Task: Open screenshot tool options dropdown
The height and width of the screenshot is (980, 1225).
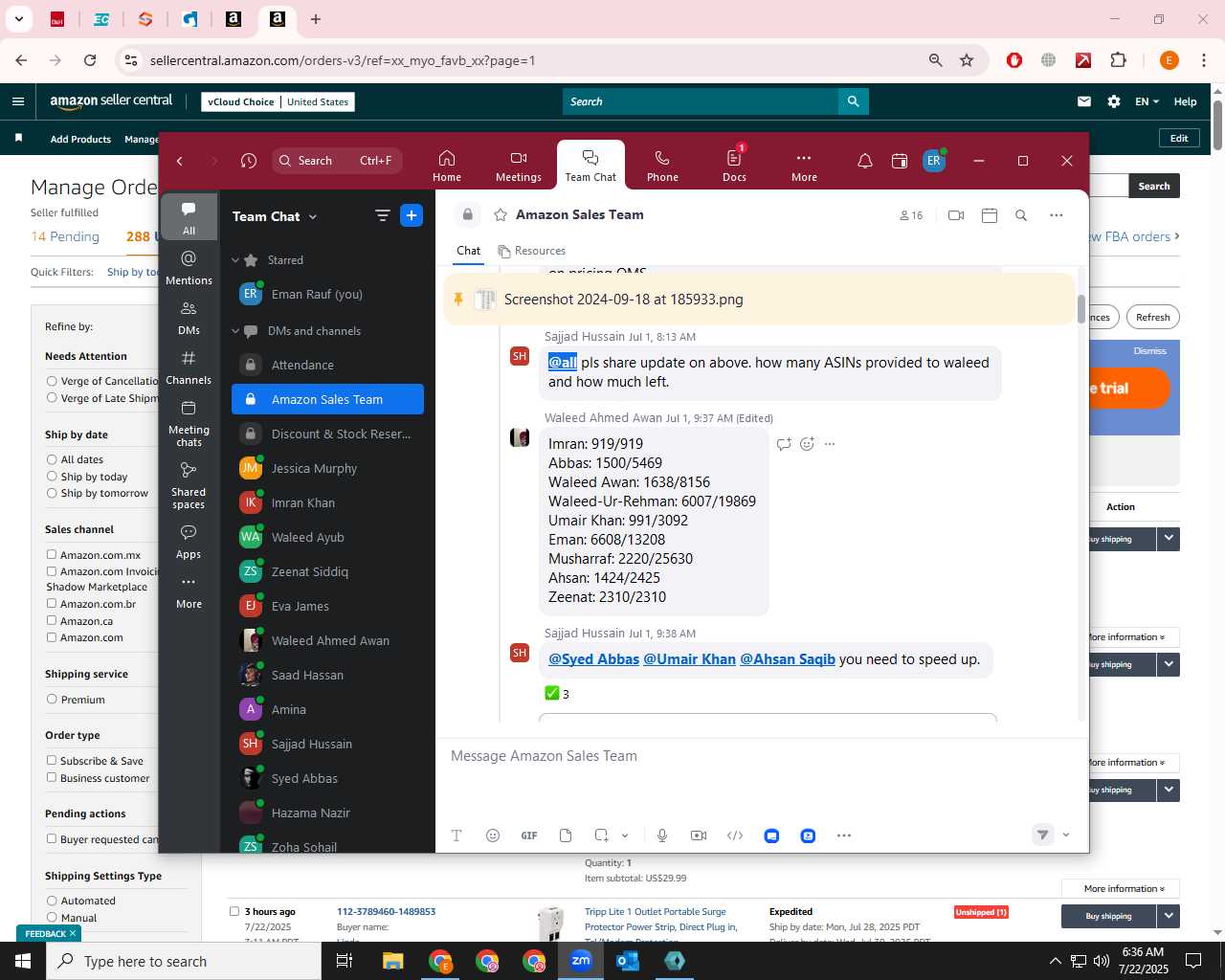Action: tap(625, 835)
